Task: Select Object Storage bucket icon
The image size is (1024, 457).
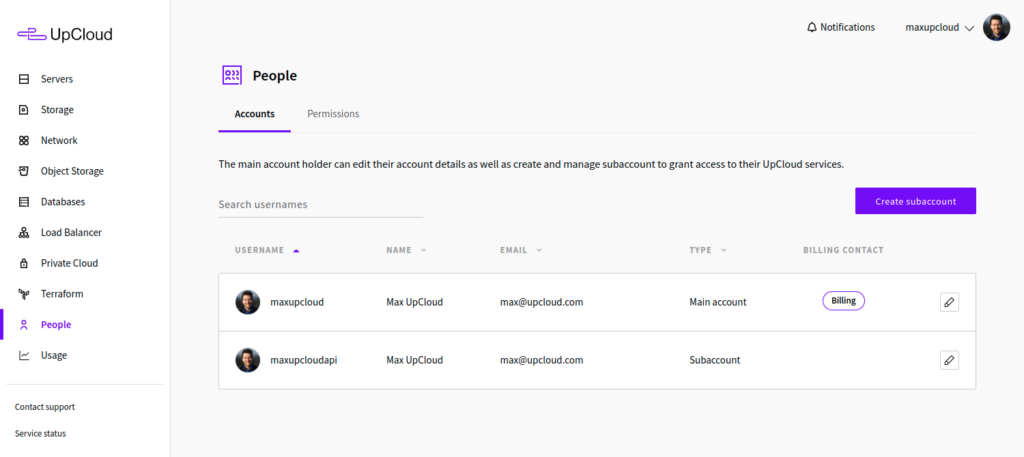Action: tap(24, 171)
